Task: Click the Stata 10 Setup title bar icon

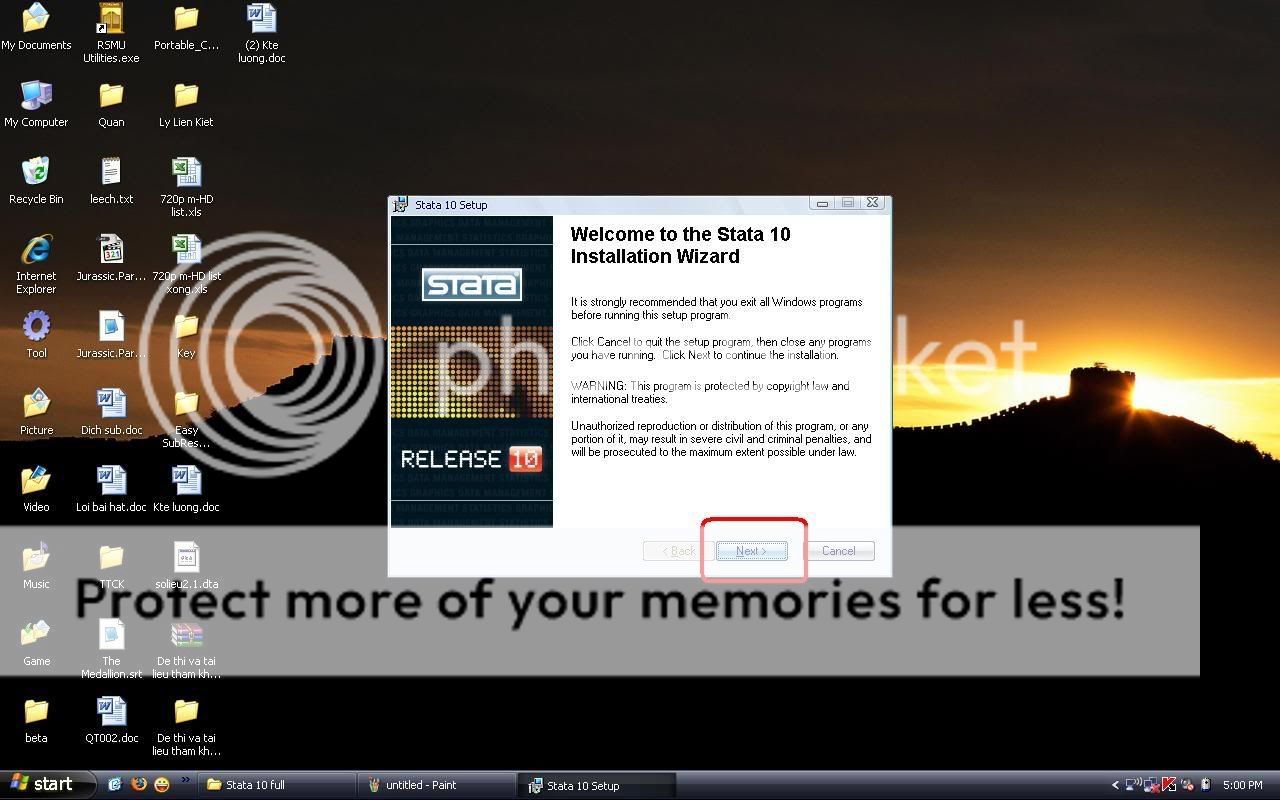Action: (400, 204)
